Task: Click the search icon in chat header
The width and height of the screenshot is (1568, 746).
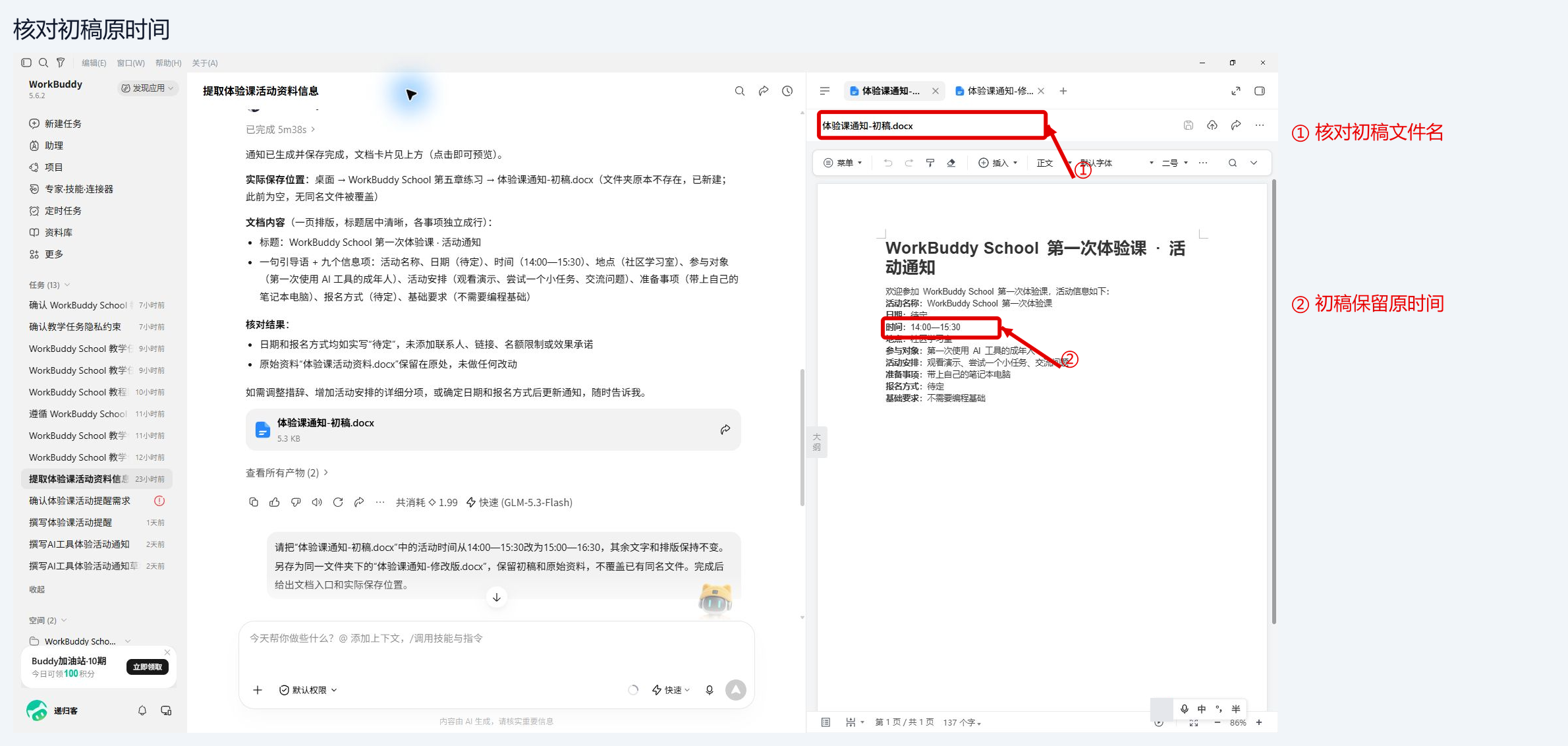Action: coord(740,91)
